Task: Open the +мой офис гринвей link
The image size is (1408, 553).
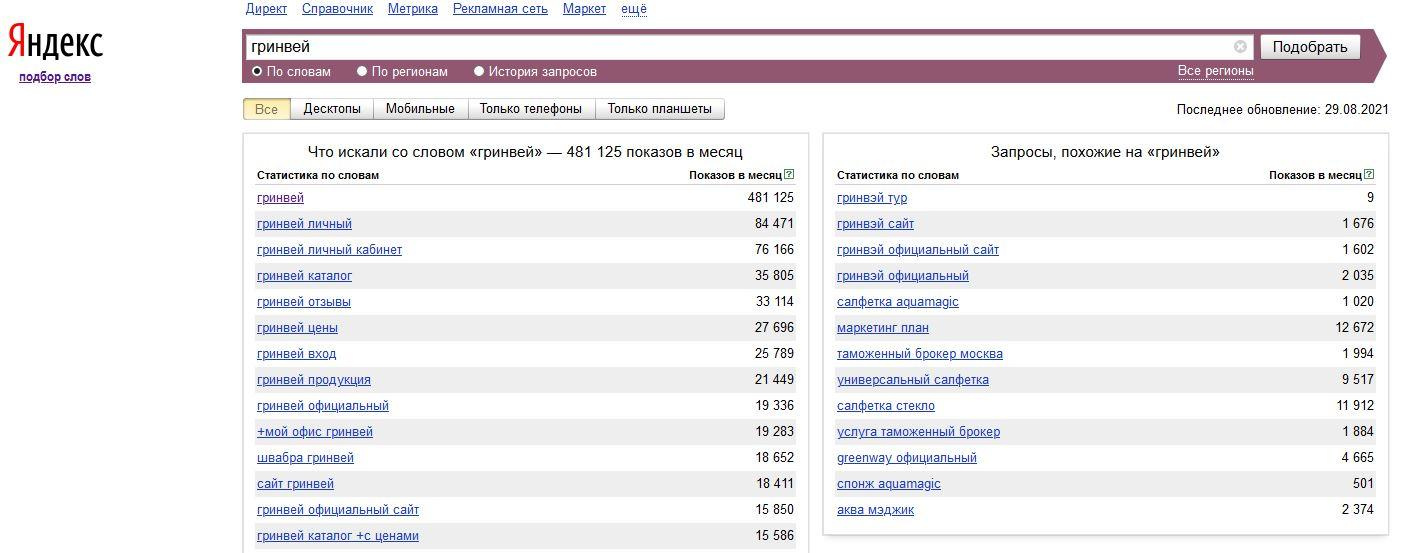Action: (315, 432)
